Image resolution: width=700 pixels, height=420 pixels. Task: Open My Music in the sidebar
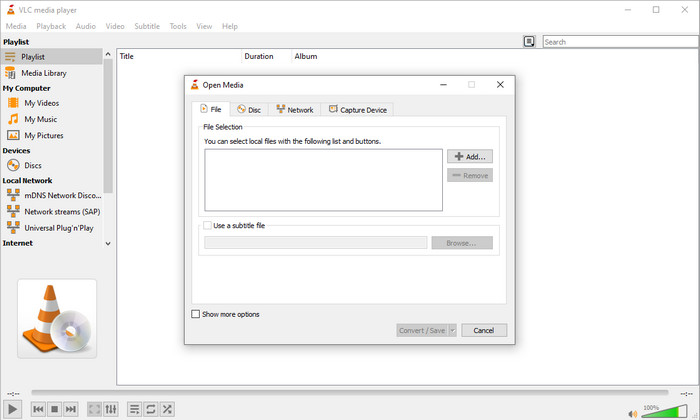(52, 119)
